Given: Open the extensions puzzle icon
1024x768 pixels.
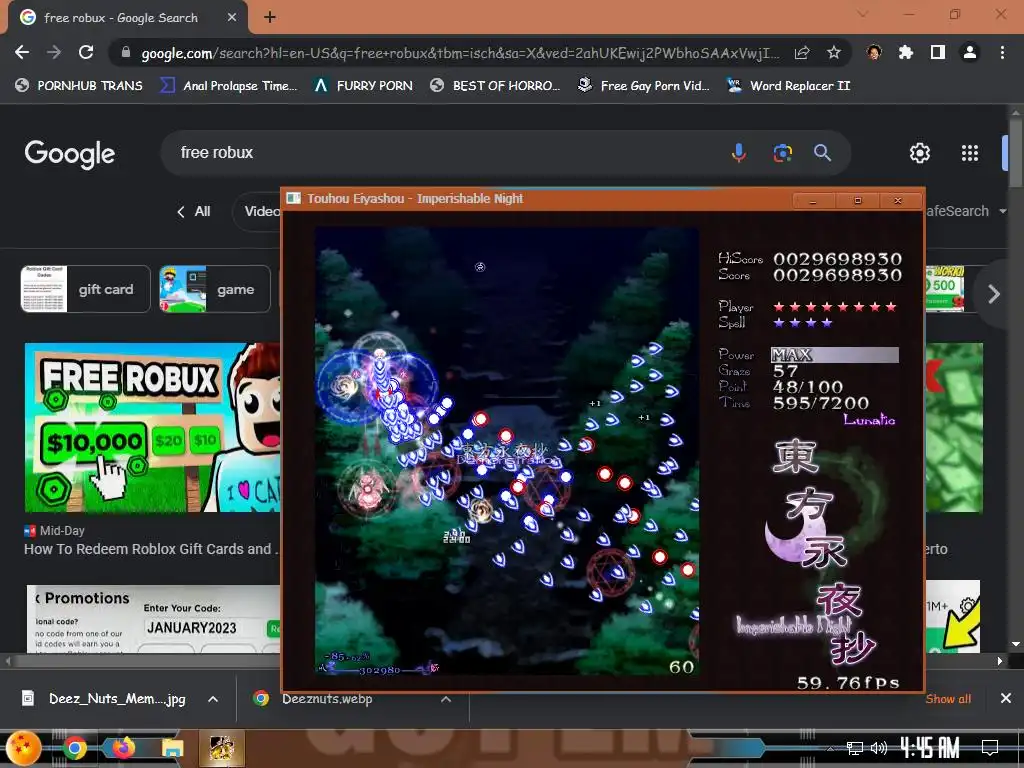Looking at the screenshot, I should (x=906, y=52).
